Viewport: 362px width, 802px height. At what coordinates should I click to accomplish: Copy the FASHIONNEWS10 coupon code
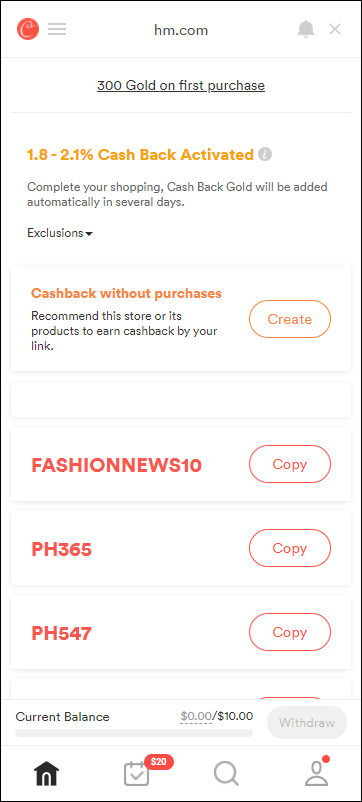tap(290, 464)
